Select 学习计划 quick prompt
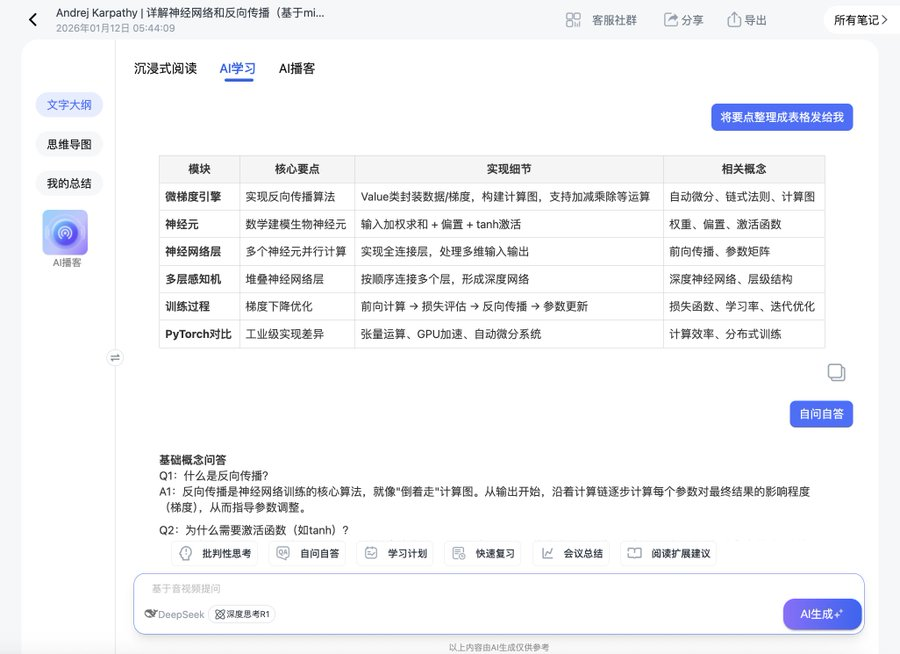The height and width of the screenshot is (654, 900). [395, 553]
